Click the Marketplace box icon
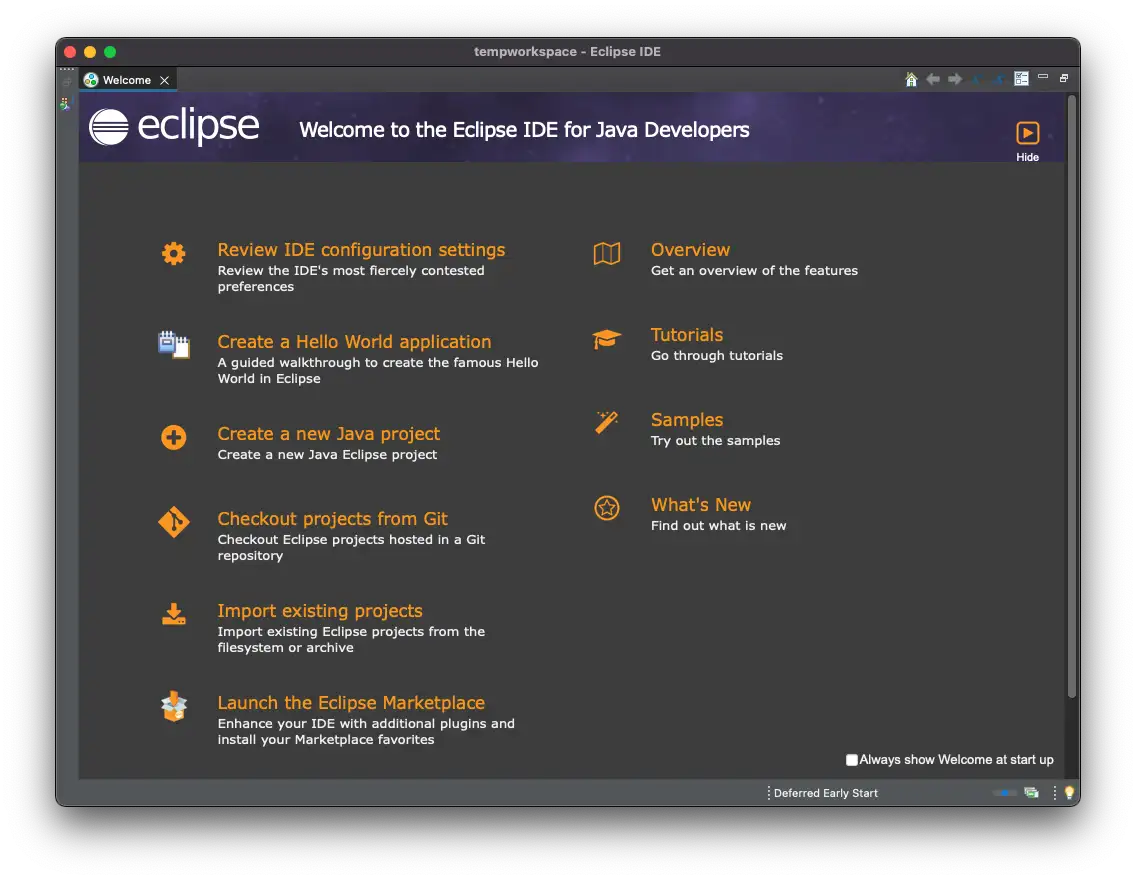Viewport: 1136px width, 880px height. [173, 706]
